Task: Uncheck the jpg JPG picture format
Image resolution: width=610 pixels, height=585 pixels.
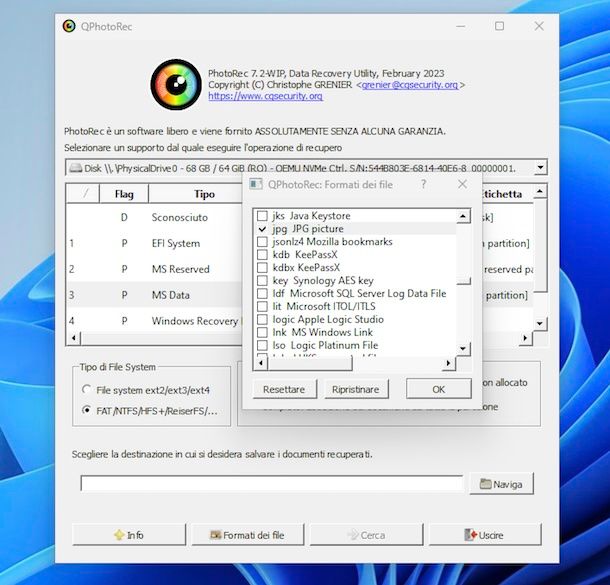Action: click(x=263, y=229)
